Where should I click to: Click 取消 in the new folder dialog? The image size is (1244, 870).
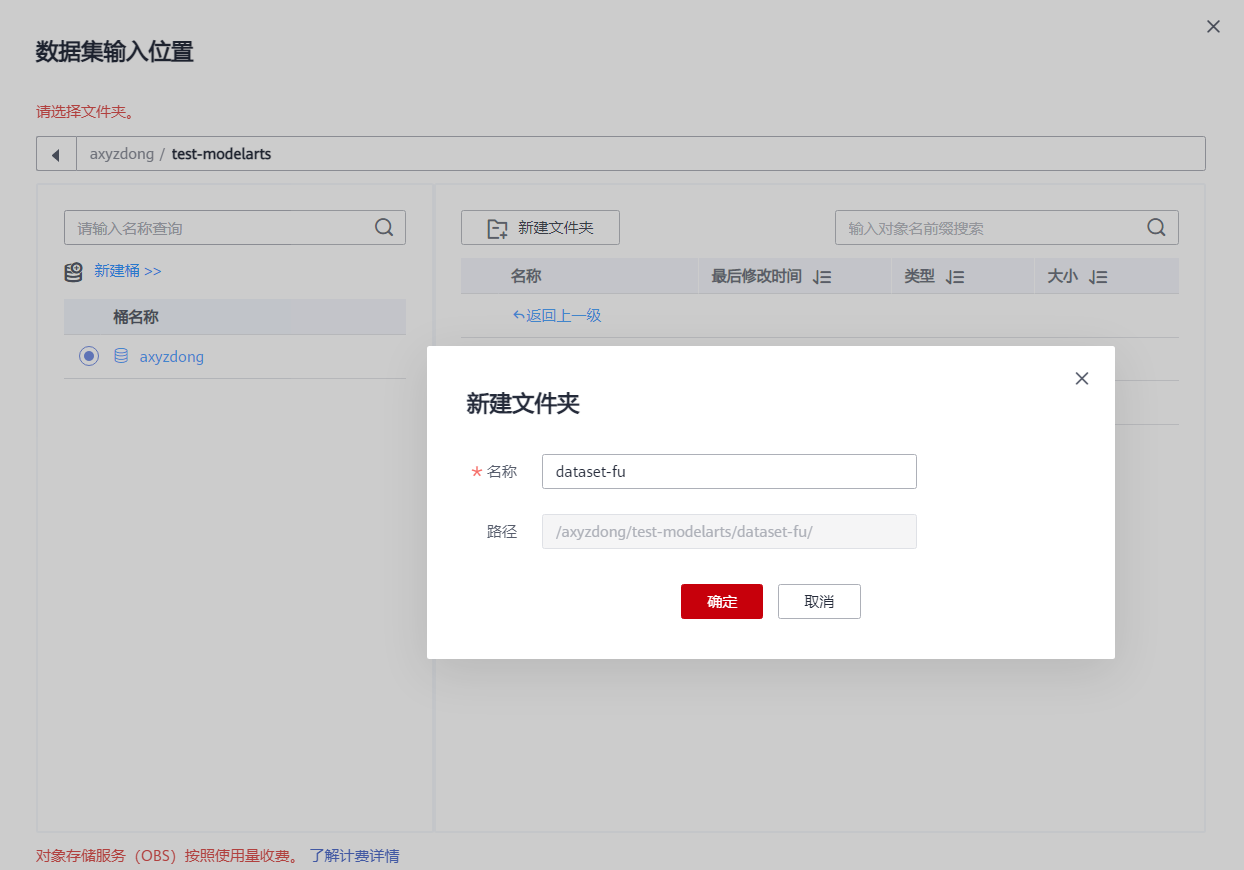tap(819, 602)
